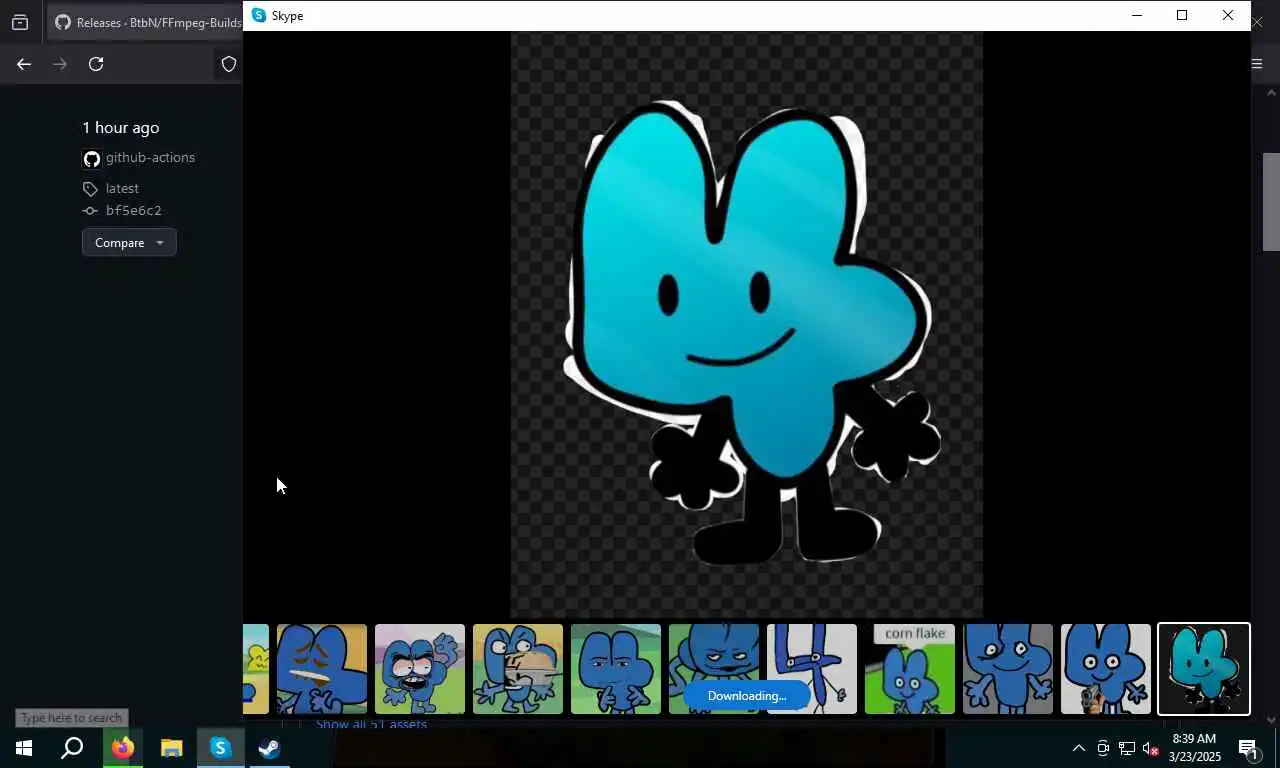Click the '1 hour ago' timestamp
The image size is (1280, 768).
pos(120,127)
